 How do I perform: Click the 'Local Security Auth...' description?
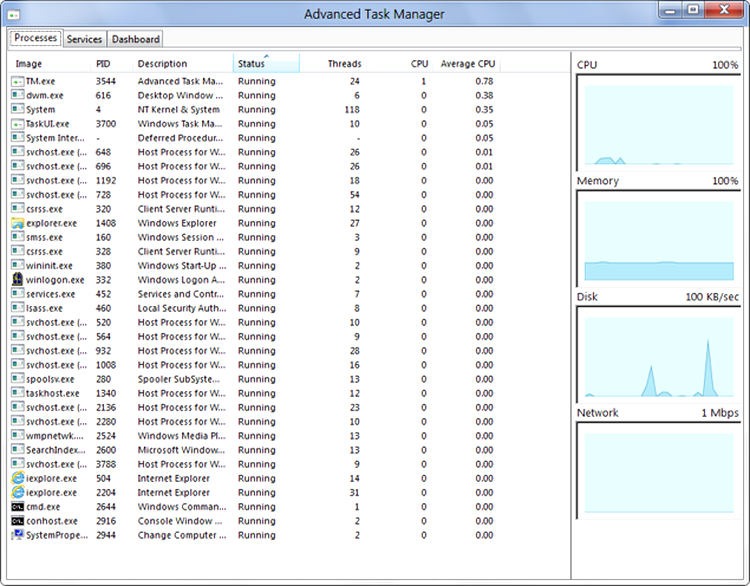click(182, 308)
